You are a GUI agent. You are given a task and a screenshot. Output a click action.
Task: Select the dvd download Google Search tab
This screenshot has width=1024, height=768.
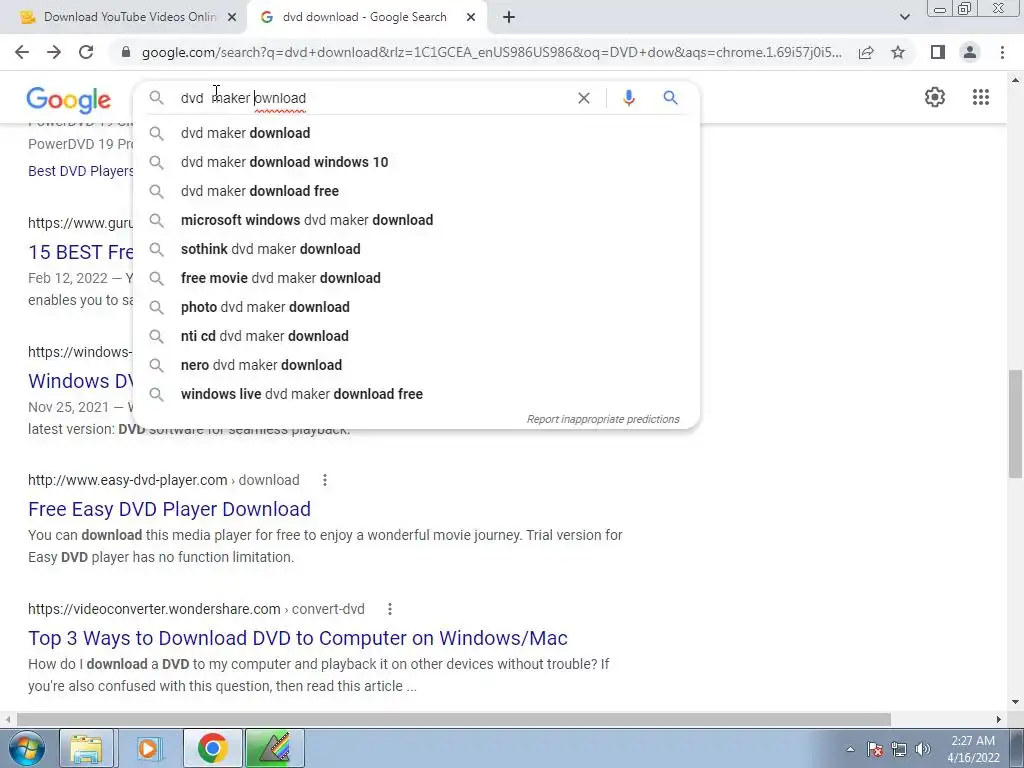(366, 17)
